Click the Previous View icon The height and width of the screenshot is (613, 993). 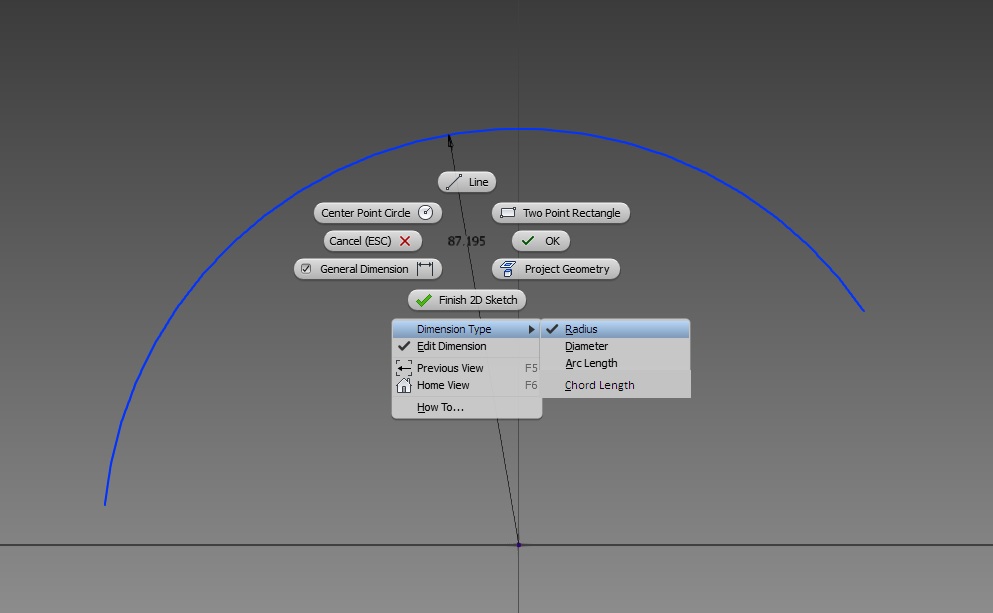click(x=404, y=367)
